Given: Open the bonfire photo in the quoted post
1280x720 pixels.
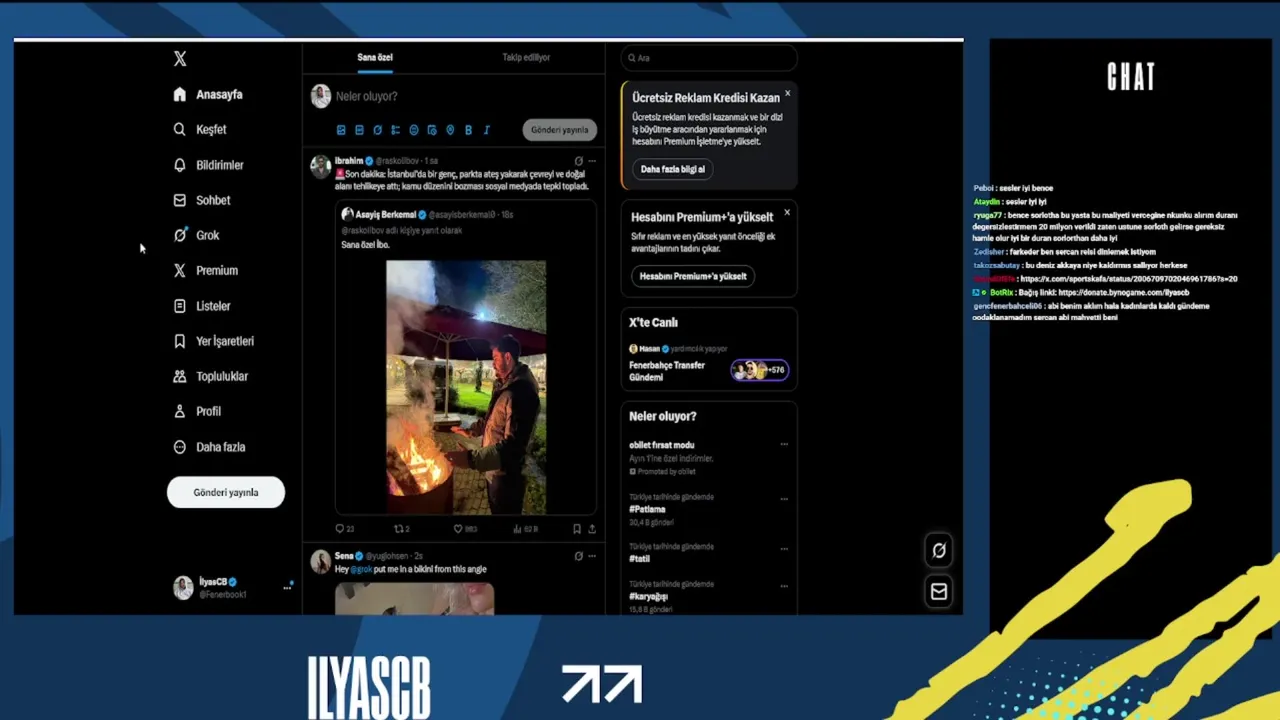Looking at the screenshot, I should pyautogui.click(x=466, y=387).
